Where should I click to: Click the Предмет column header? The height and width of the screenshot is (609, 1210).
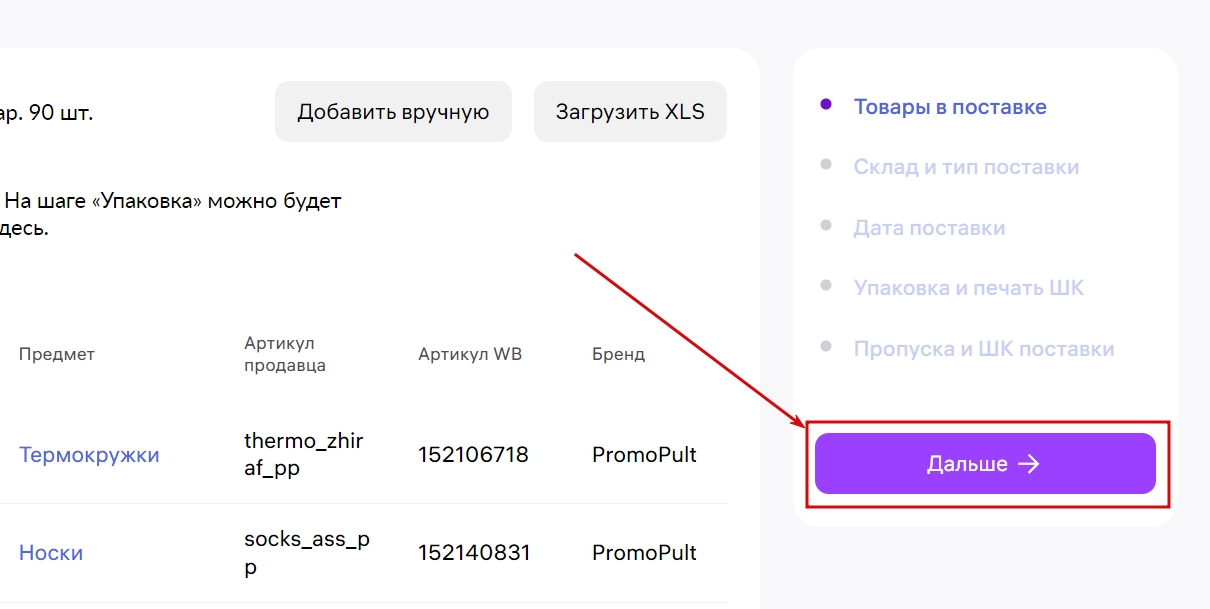pos(57,353)
